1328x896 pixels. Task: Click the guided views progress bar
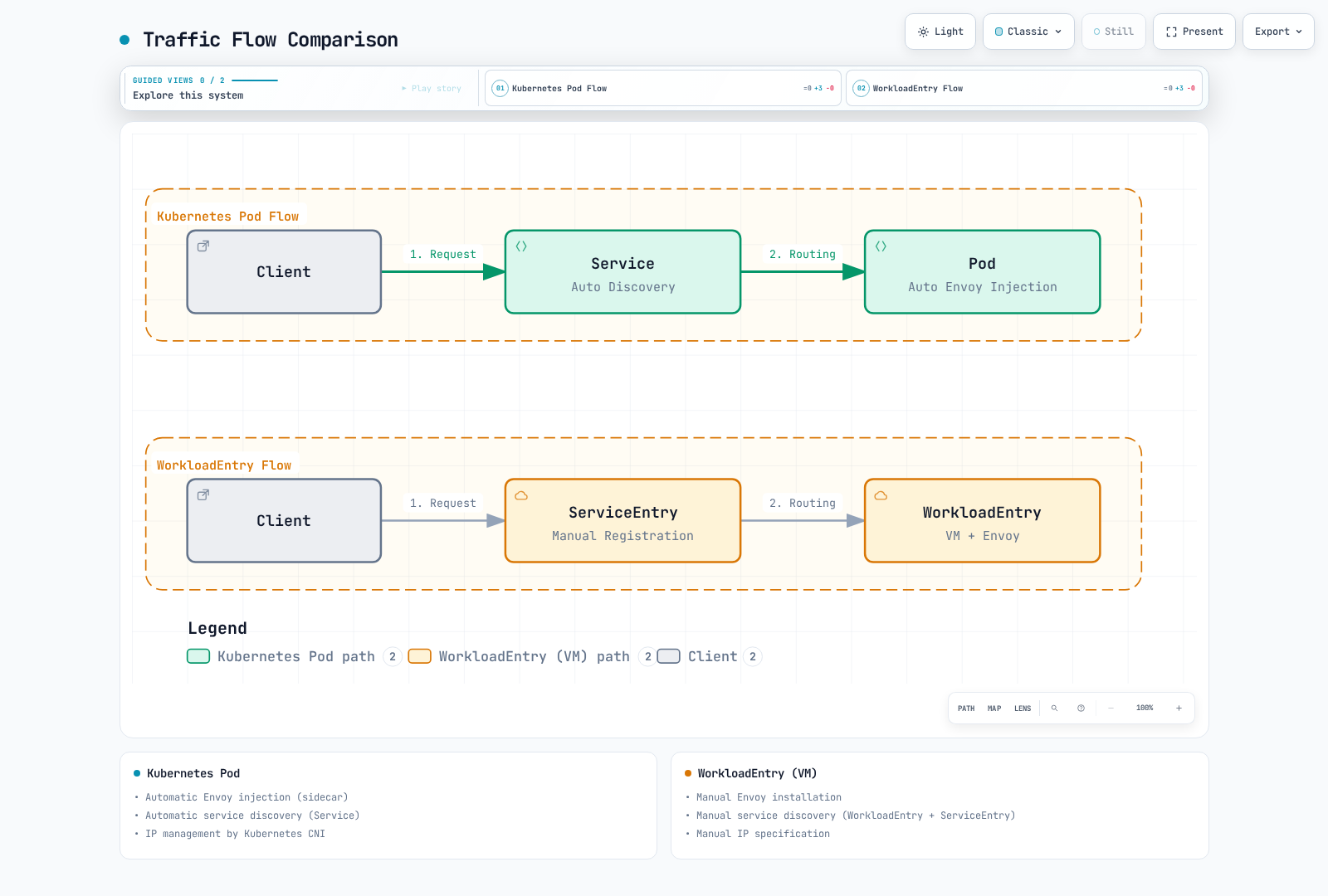[255, 80]
